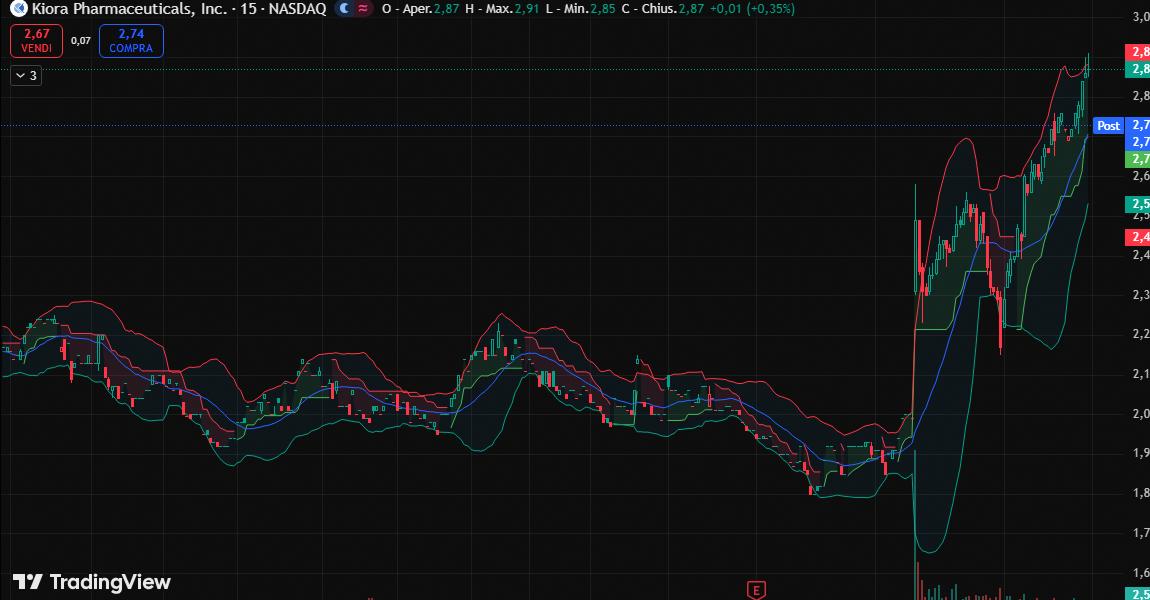Click the red 2,8 label atop price axis
This screenshot has height=600, width=1150.
point(1138,52)
